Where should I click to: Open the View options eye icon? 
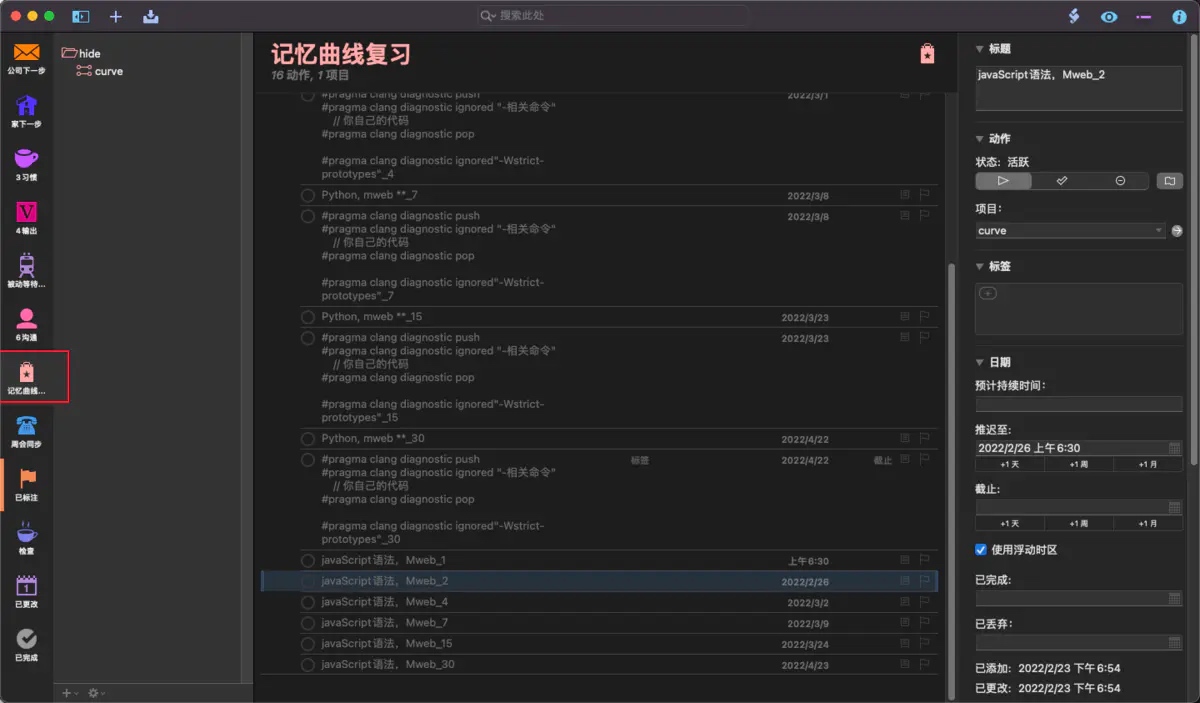1109,16
